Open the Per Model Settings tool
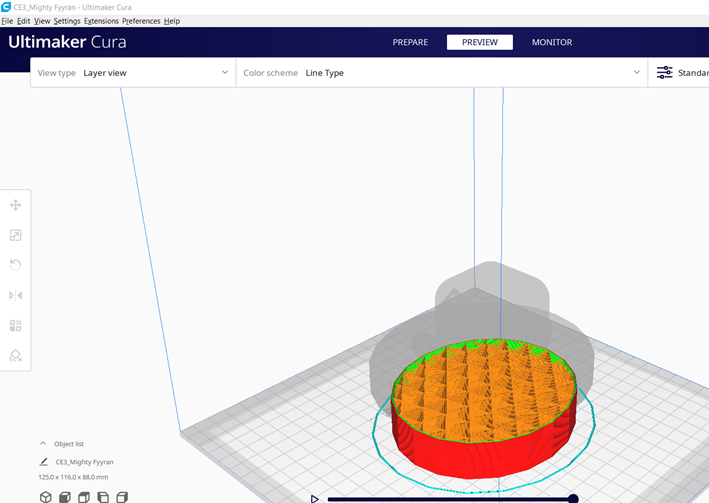The height and width of the screenshot is (503, 709). [x=15, y=326]
